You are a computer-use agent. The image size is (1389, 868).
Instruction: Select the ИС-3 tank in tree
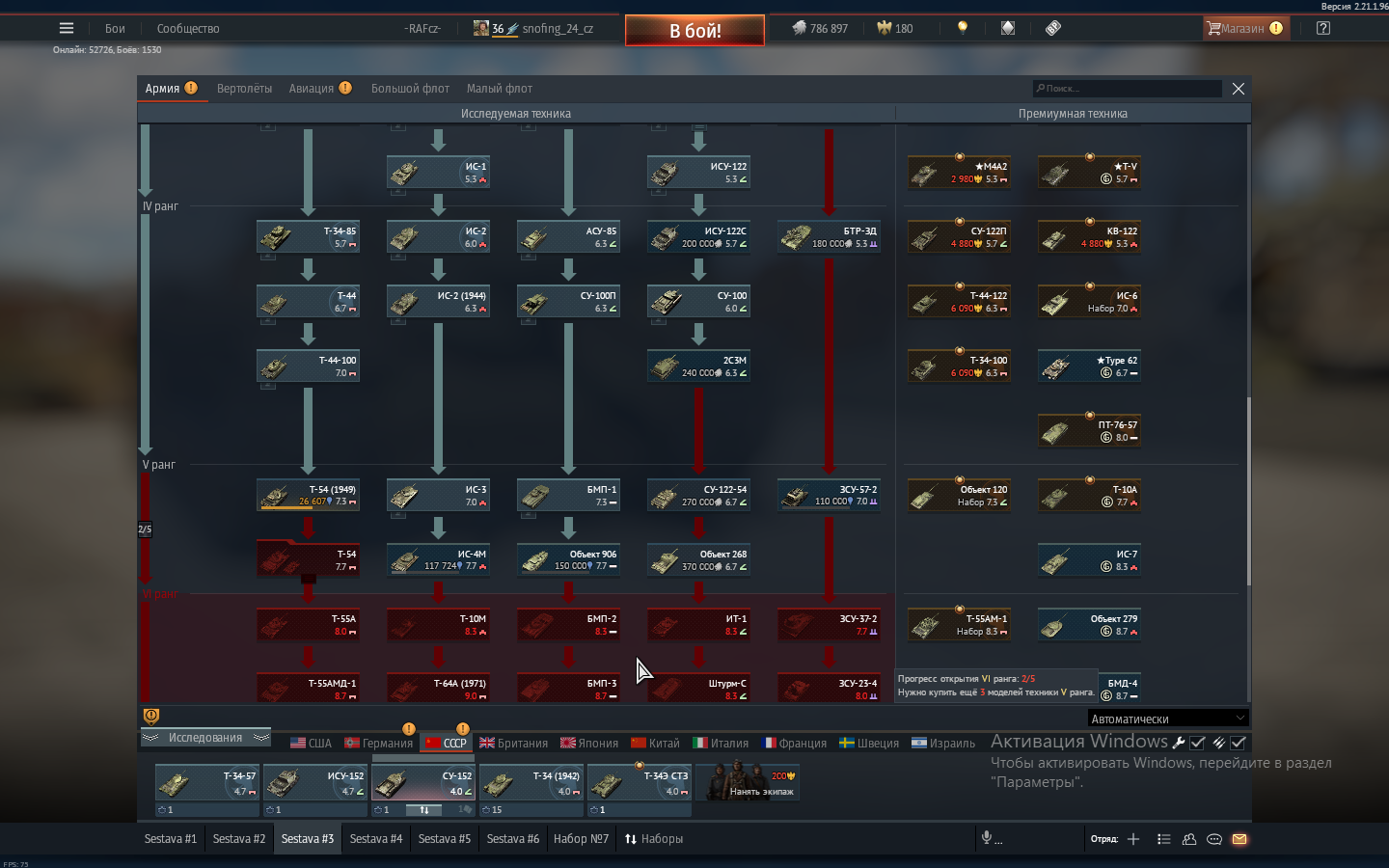click(x=438, y=495)
